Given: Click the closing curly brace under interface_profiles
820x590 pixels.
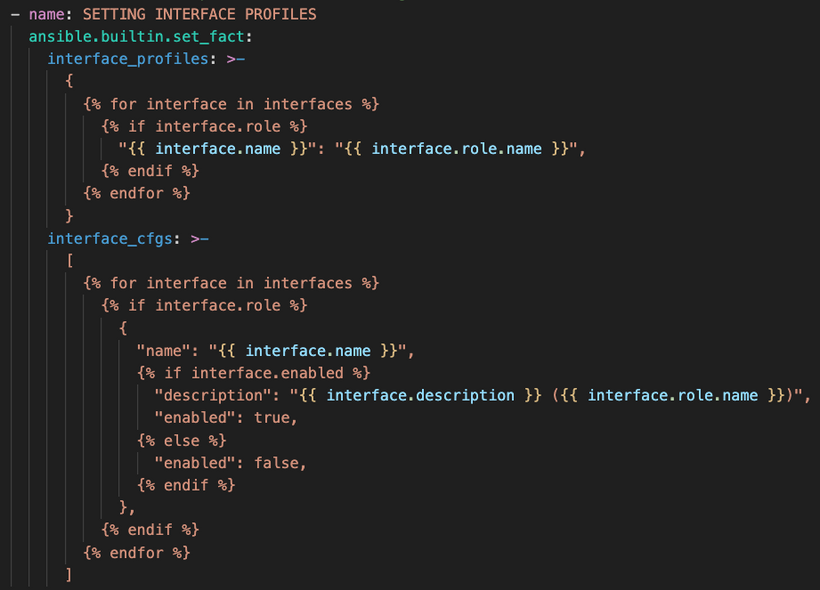Looking at the screenshot, I should (x=69, y=216).
